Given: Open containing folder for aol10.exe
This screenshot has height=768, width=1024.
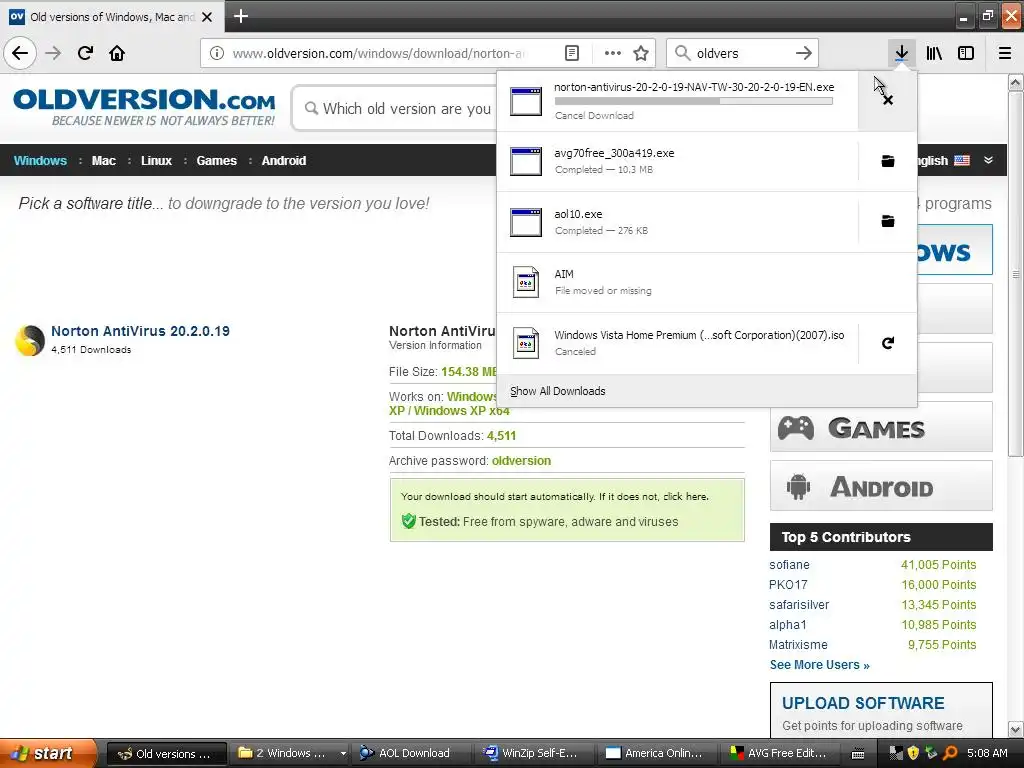Looking at the screenshot, I should [888, 221].
